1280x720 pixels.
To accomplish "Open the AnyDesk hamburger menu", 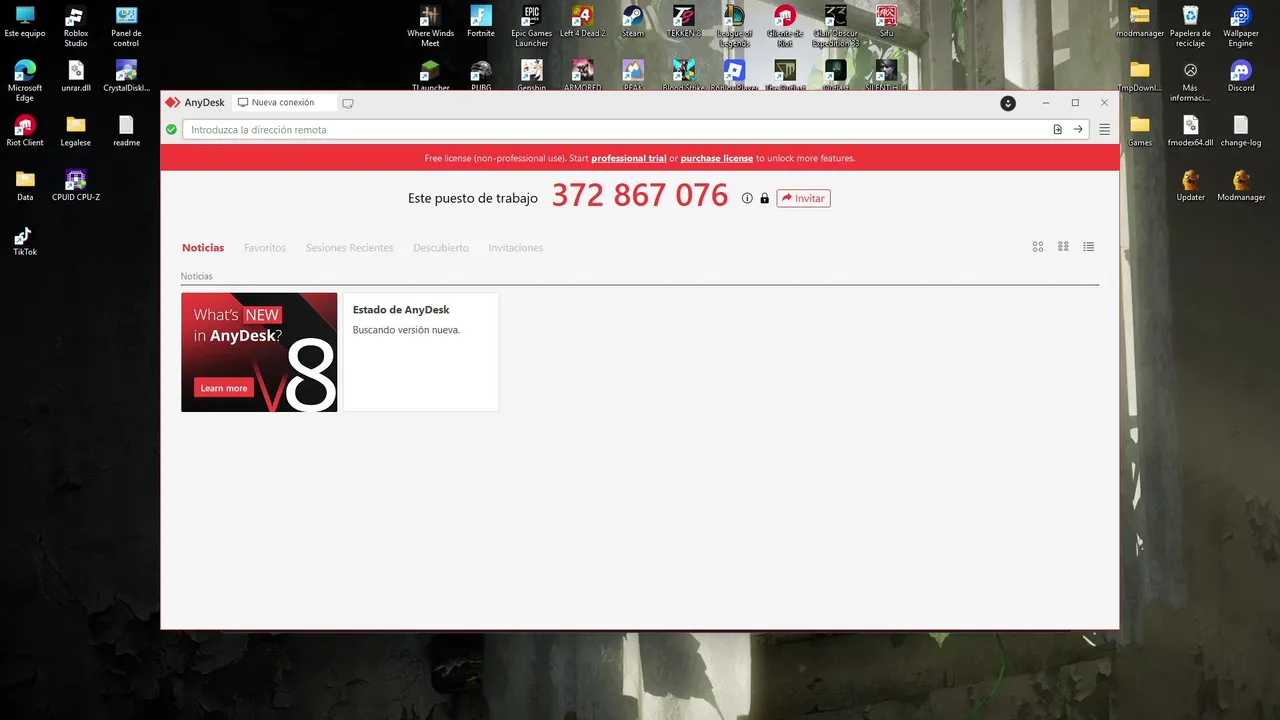I will 1104,129.
